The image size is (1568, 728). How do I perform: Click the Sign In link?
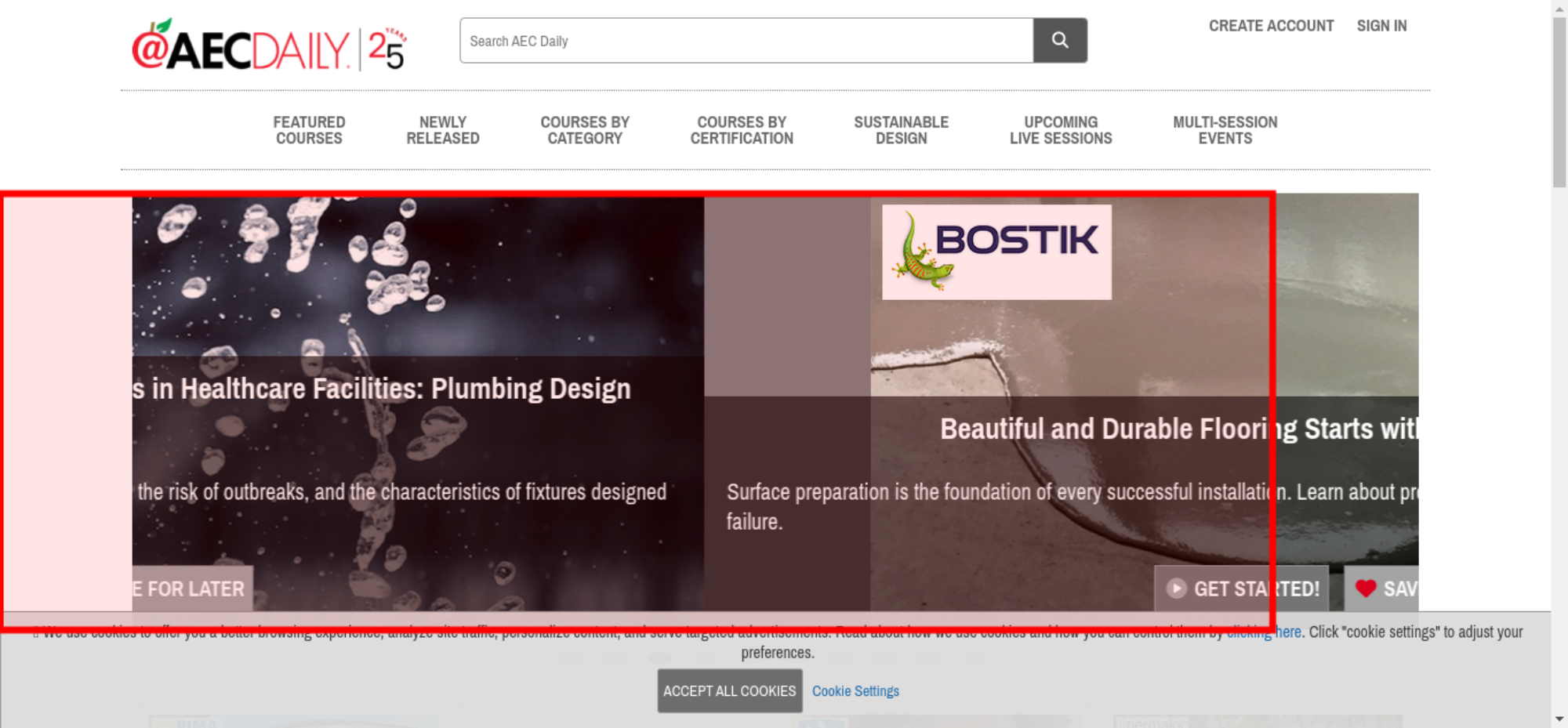[1381, 26]
